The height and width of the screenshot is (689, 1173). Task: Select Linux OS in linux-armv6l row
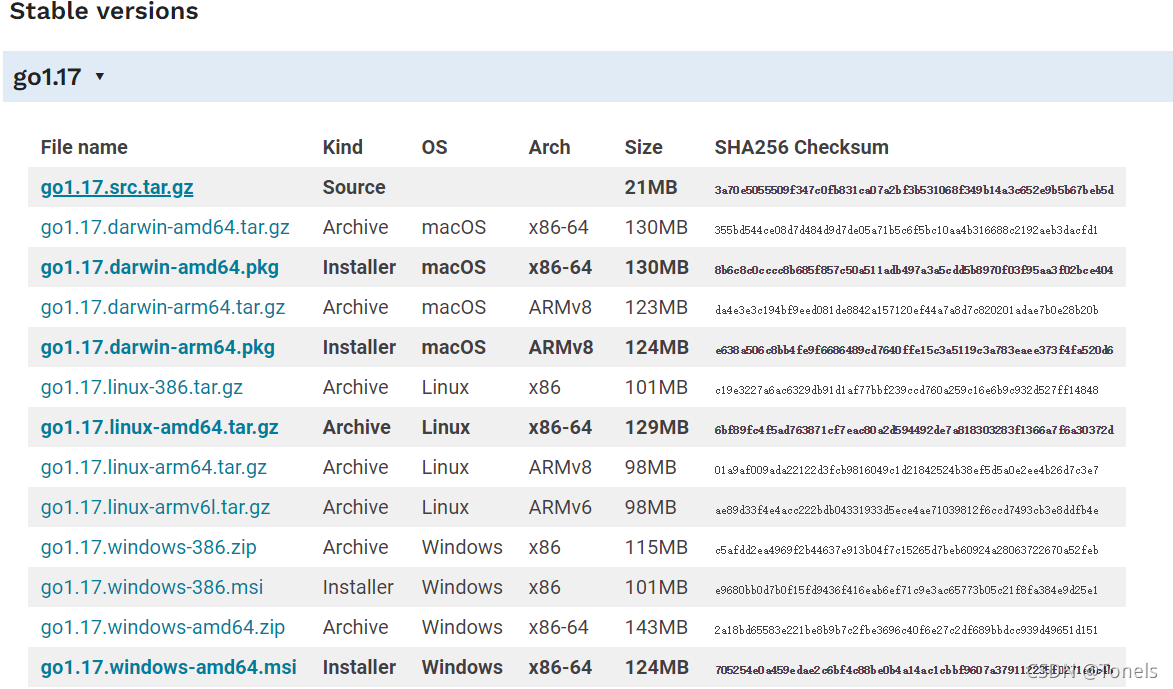(445, 507)
